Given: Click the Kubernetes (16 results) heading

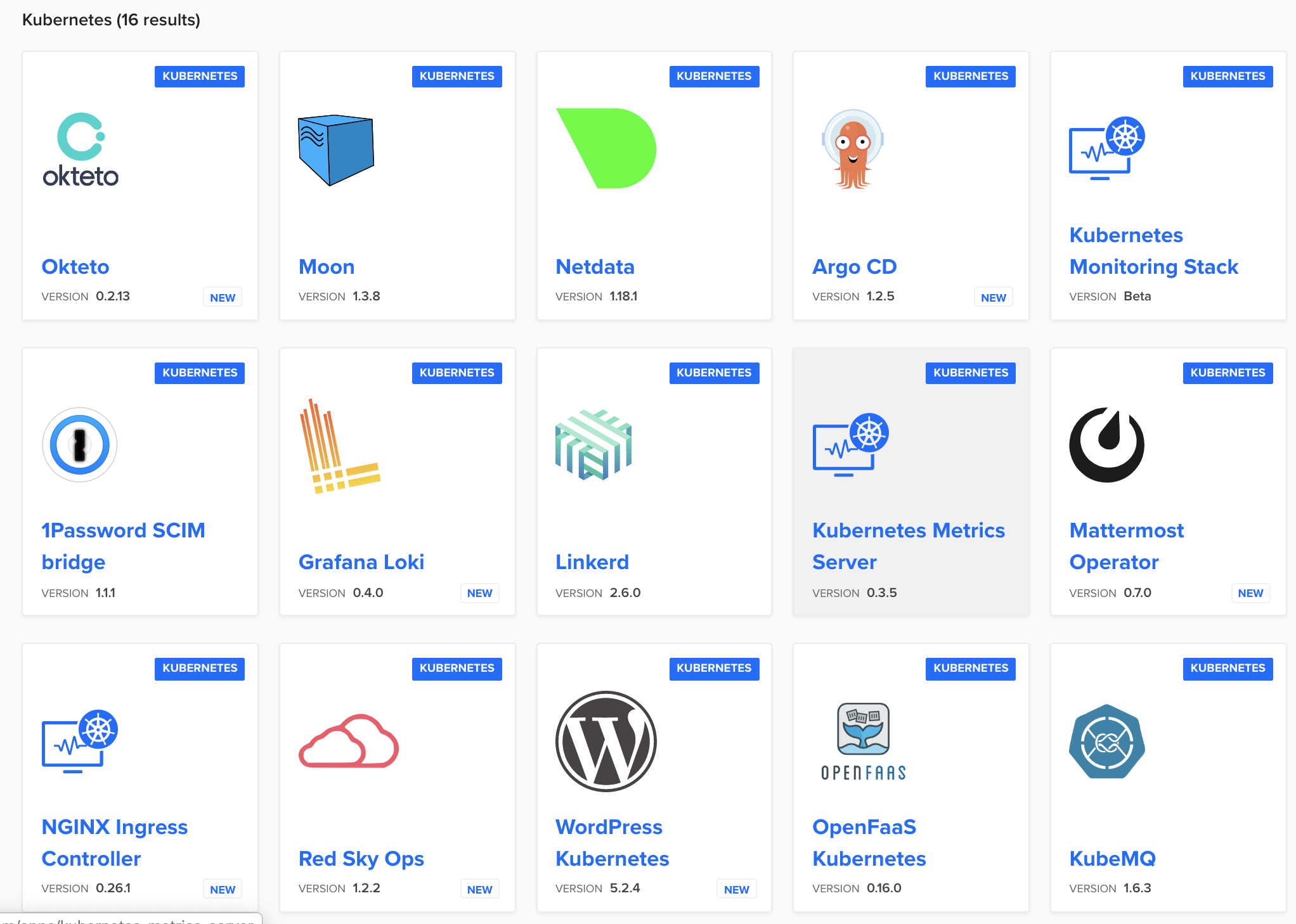Looking at the screenshot, I should (x=111, y=20).
